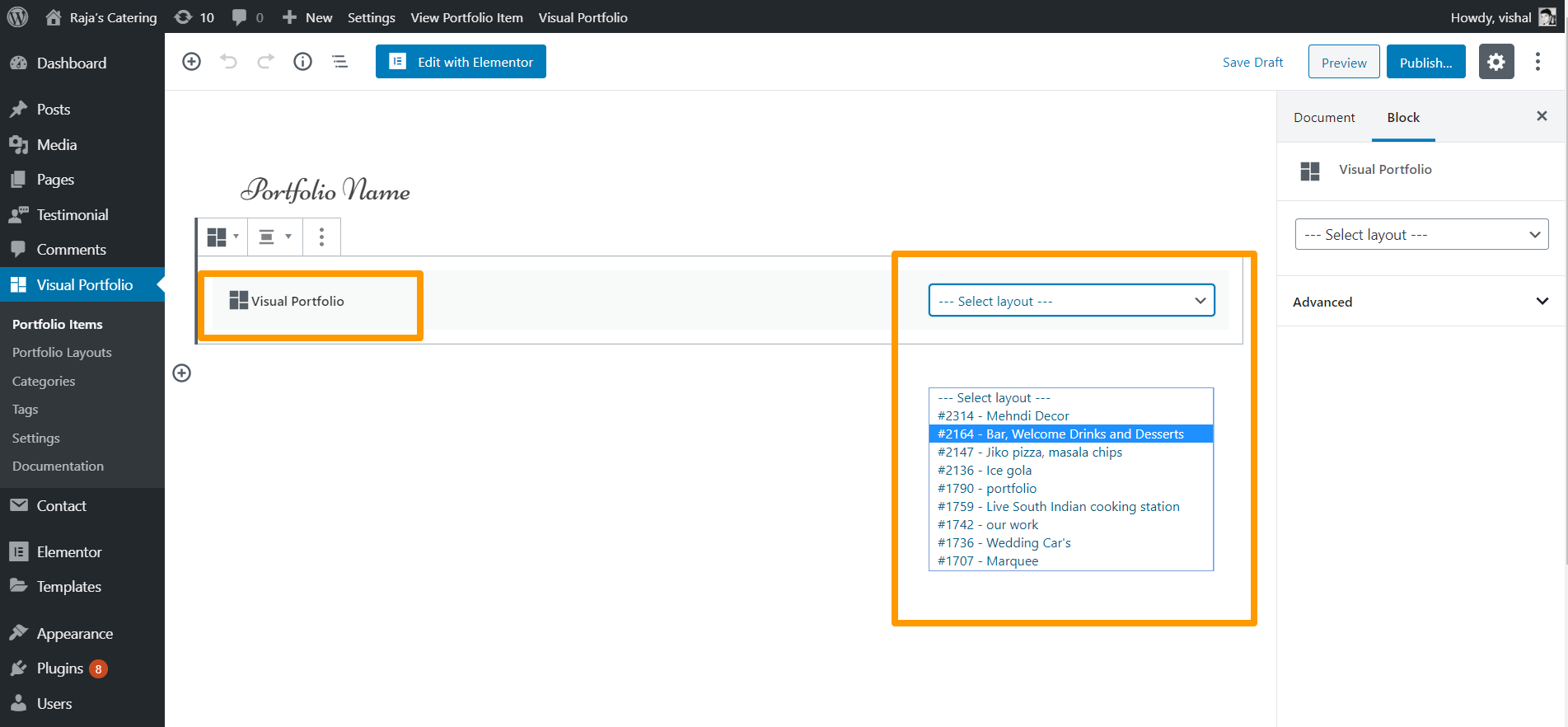Image resolution: width=1568 pixels, height=727 pixels.
Task: Open Visual Portfolio admin bar menu
Action: 583,17
